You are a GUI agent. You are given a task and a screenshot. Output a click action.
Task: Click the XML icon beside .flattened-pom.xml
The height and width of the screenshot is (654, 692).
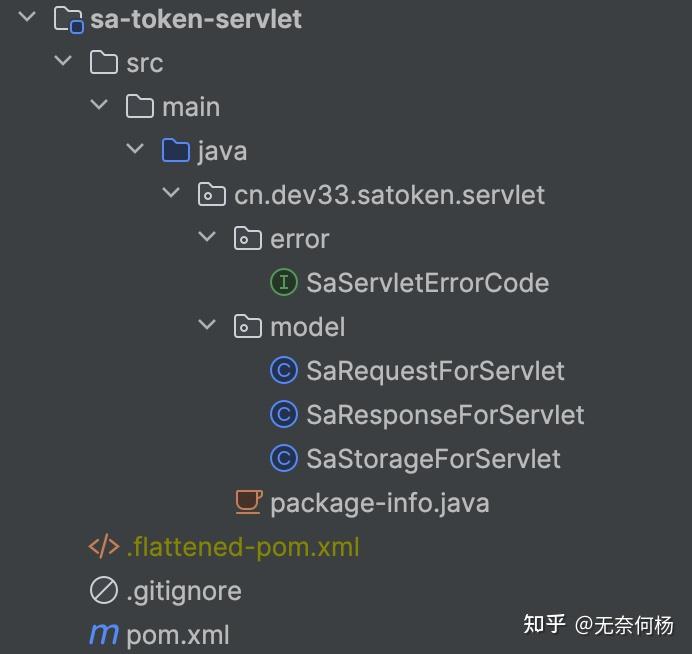pos(104,547)
